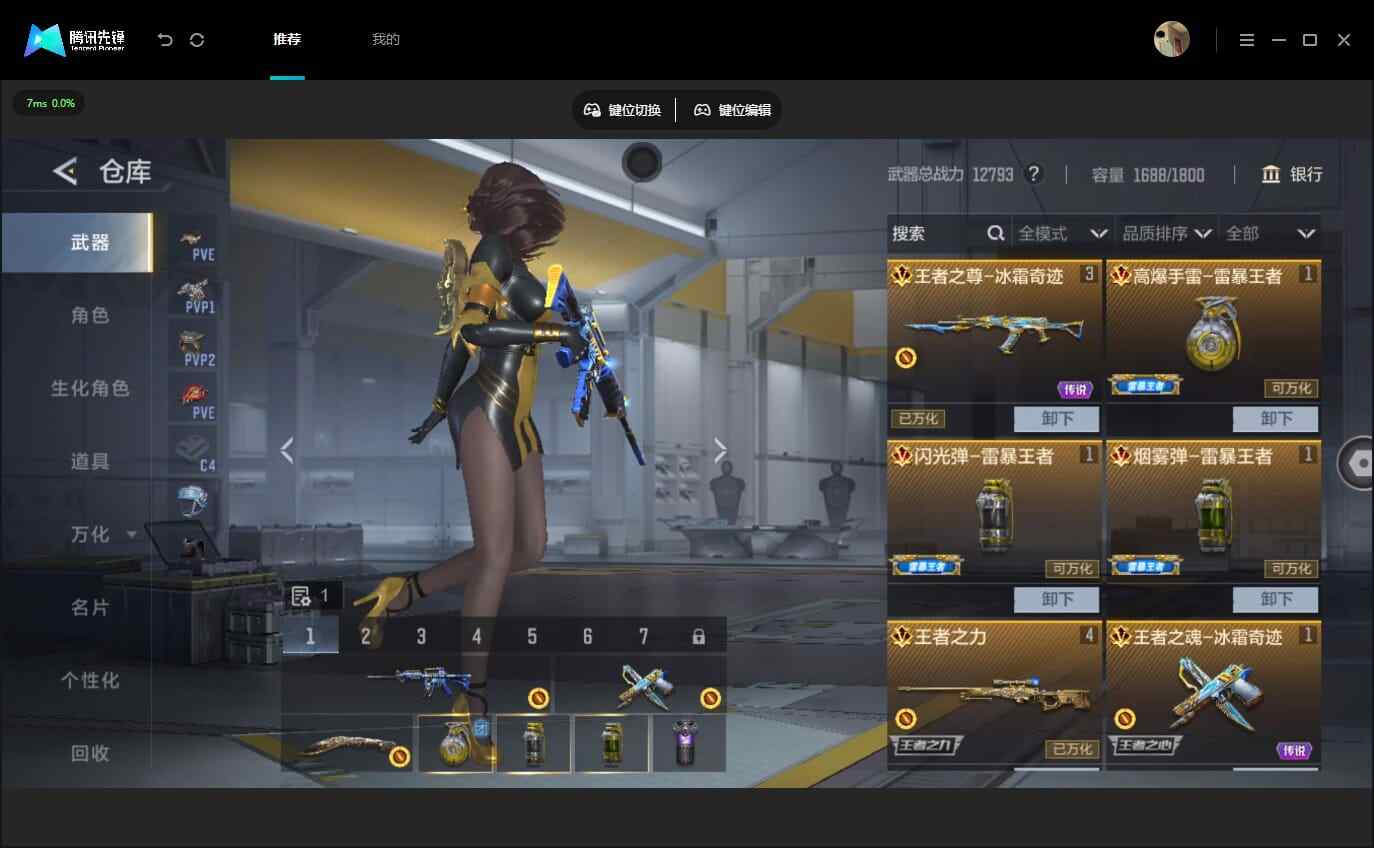Open the emulator hamburger menu

coord(1246,40)
